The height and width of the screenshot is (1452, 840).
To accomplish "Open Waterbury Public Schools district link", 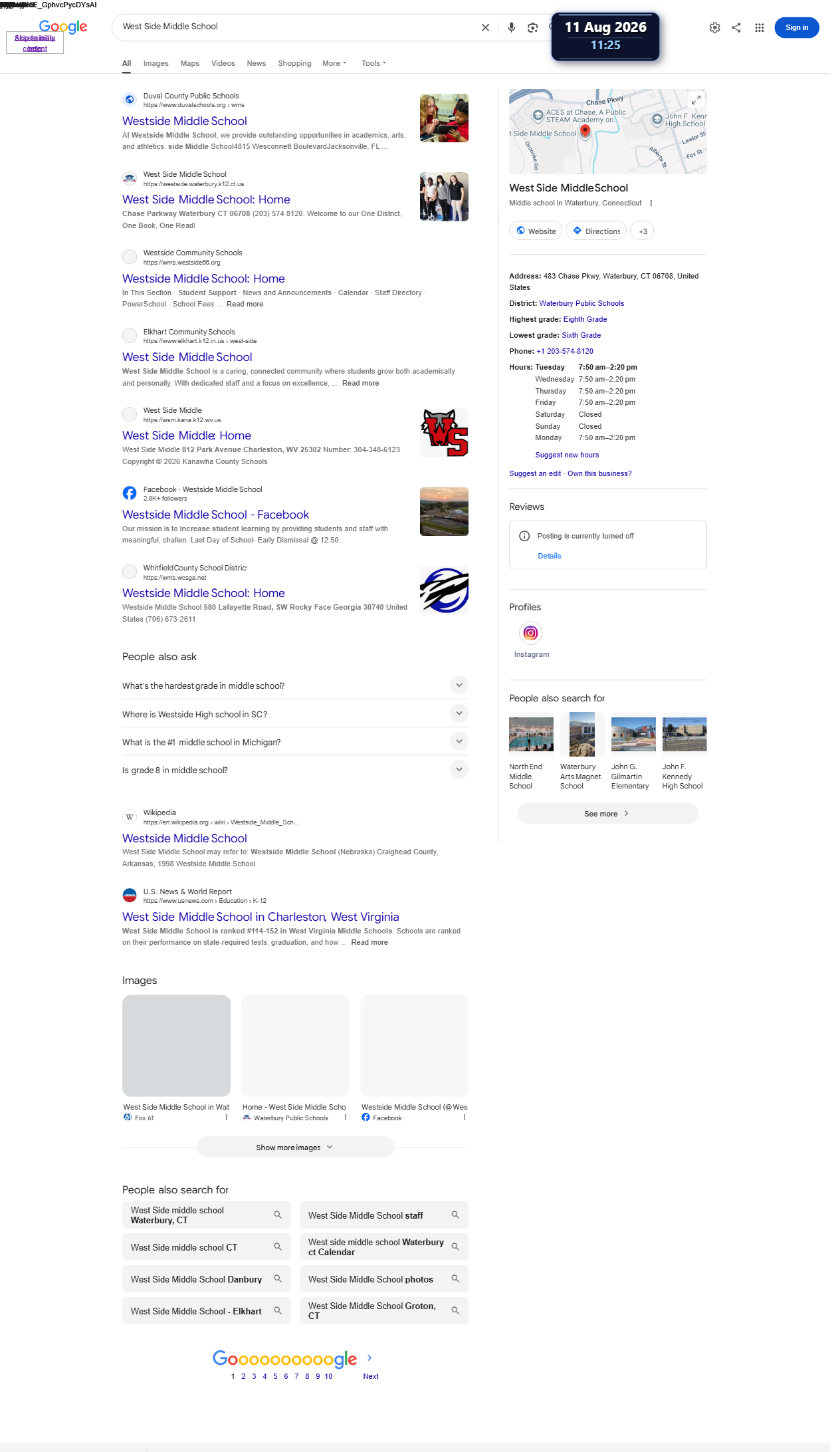I will point(581,303).
